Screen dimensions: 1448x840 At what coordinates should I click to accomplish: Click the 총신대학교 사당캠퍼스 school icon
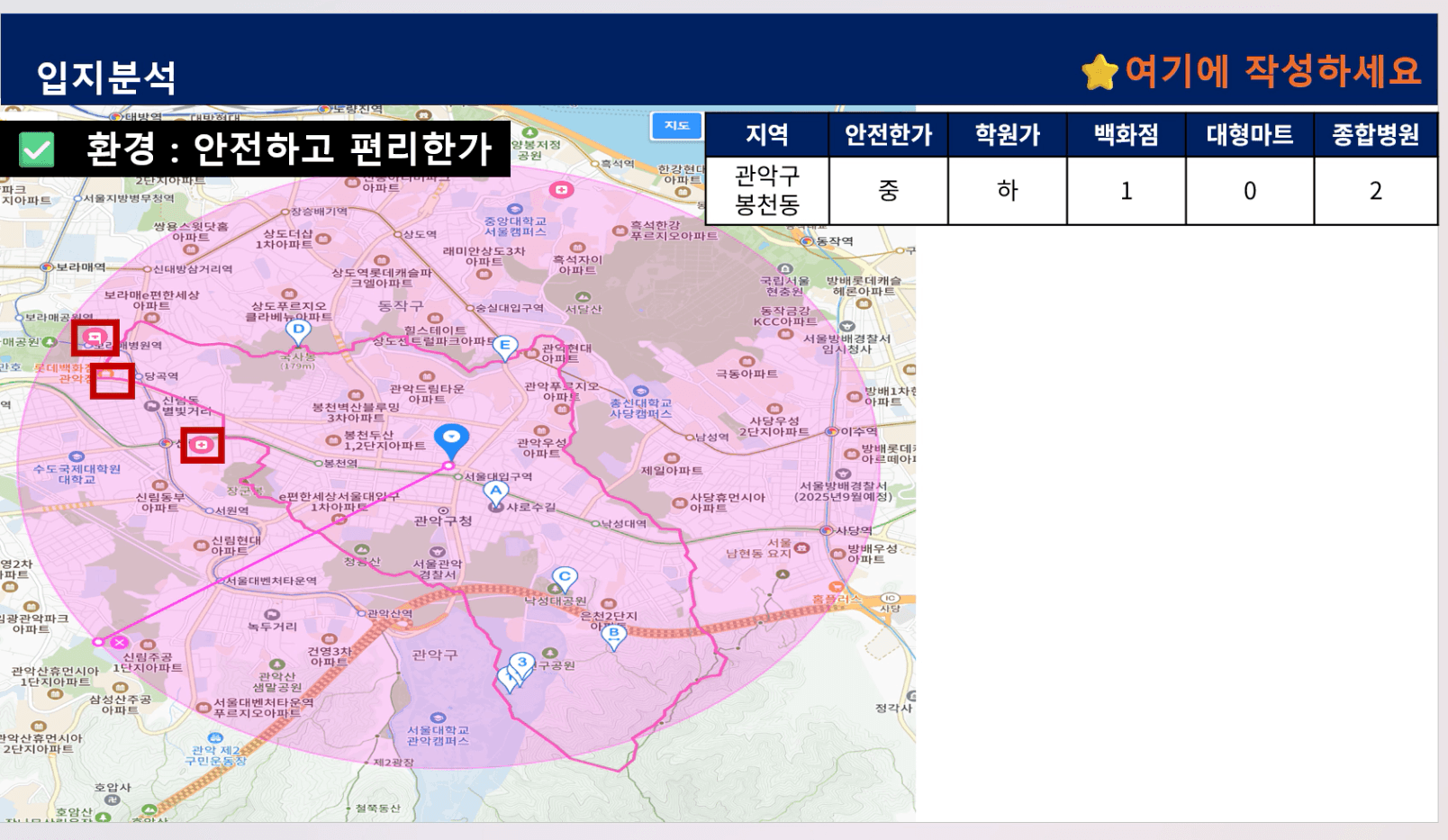pos(640,392)
